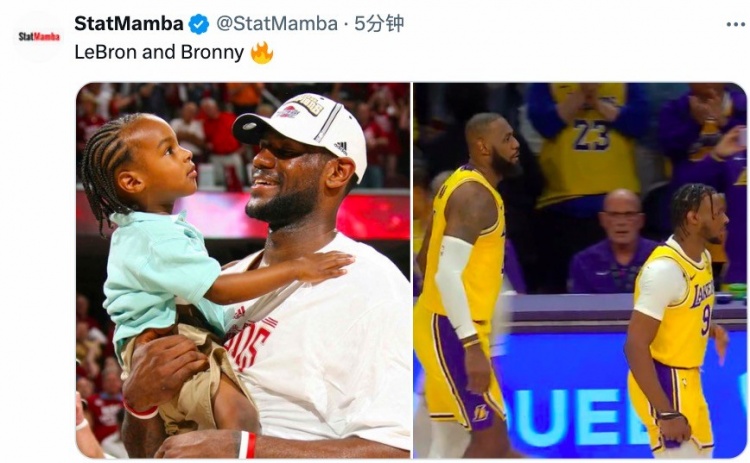Click the seated bald spectator with glasses
This screenshot has width=750, height=463.
tap(621, 240)
